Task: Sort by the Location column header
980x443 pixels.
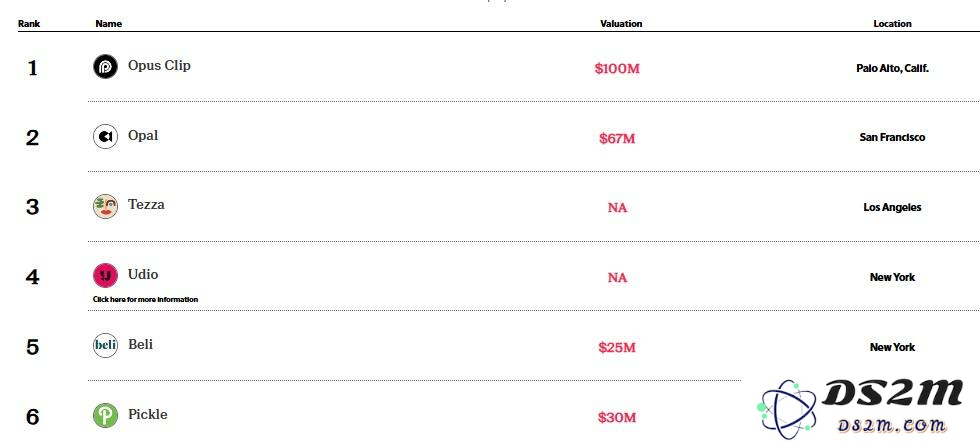Action: (892, 24)
